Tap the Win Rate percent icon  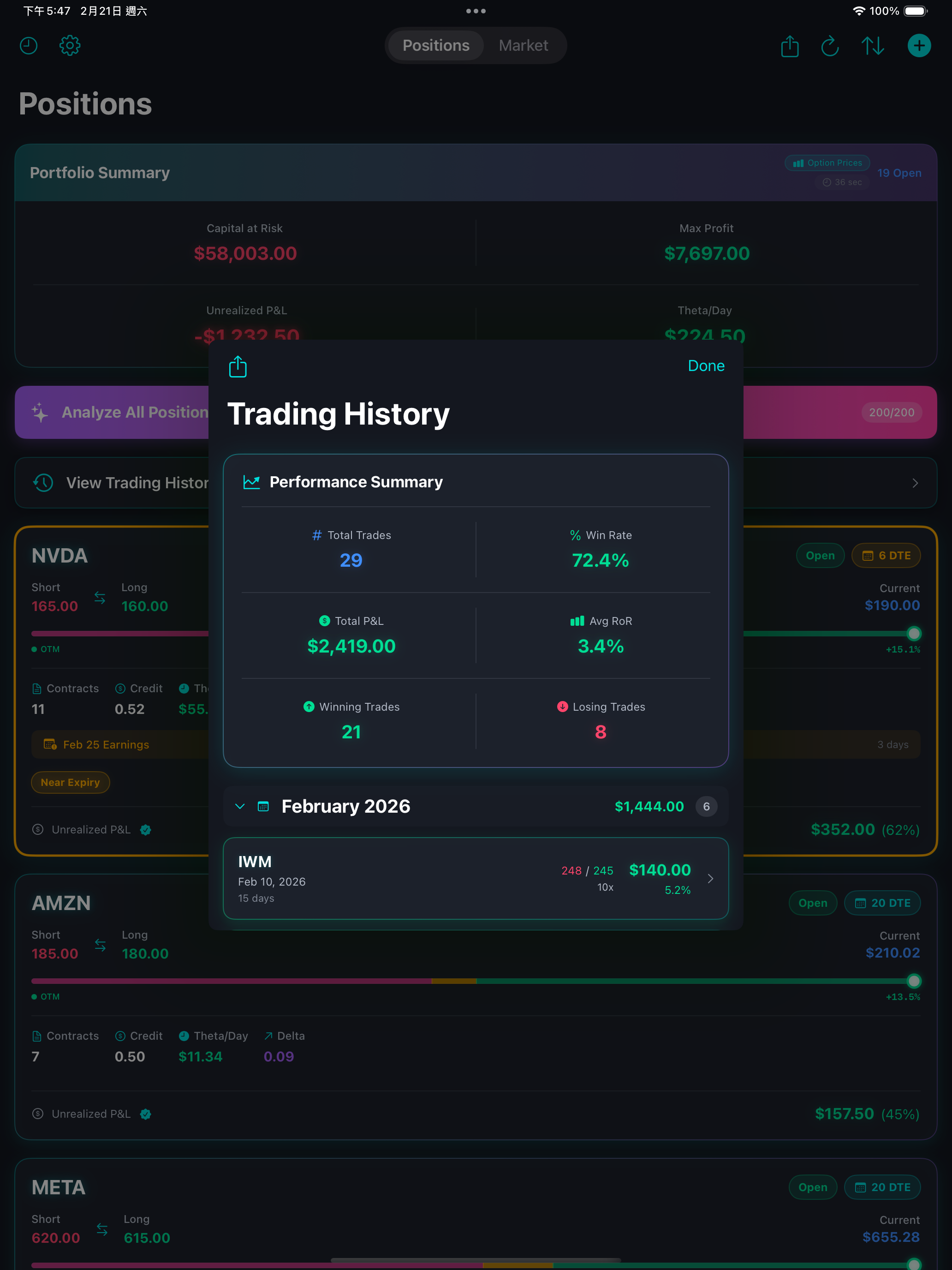575,535
